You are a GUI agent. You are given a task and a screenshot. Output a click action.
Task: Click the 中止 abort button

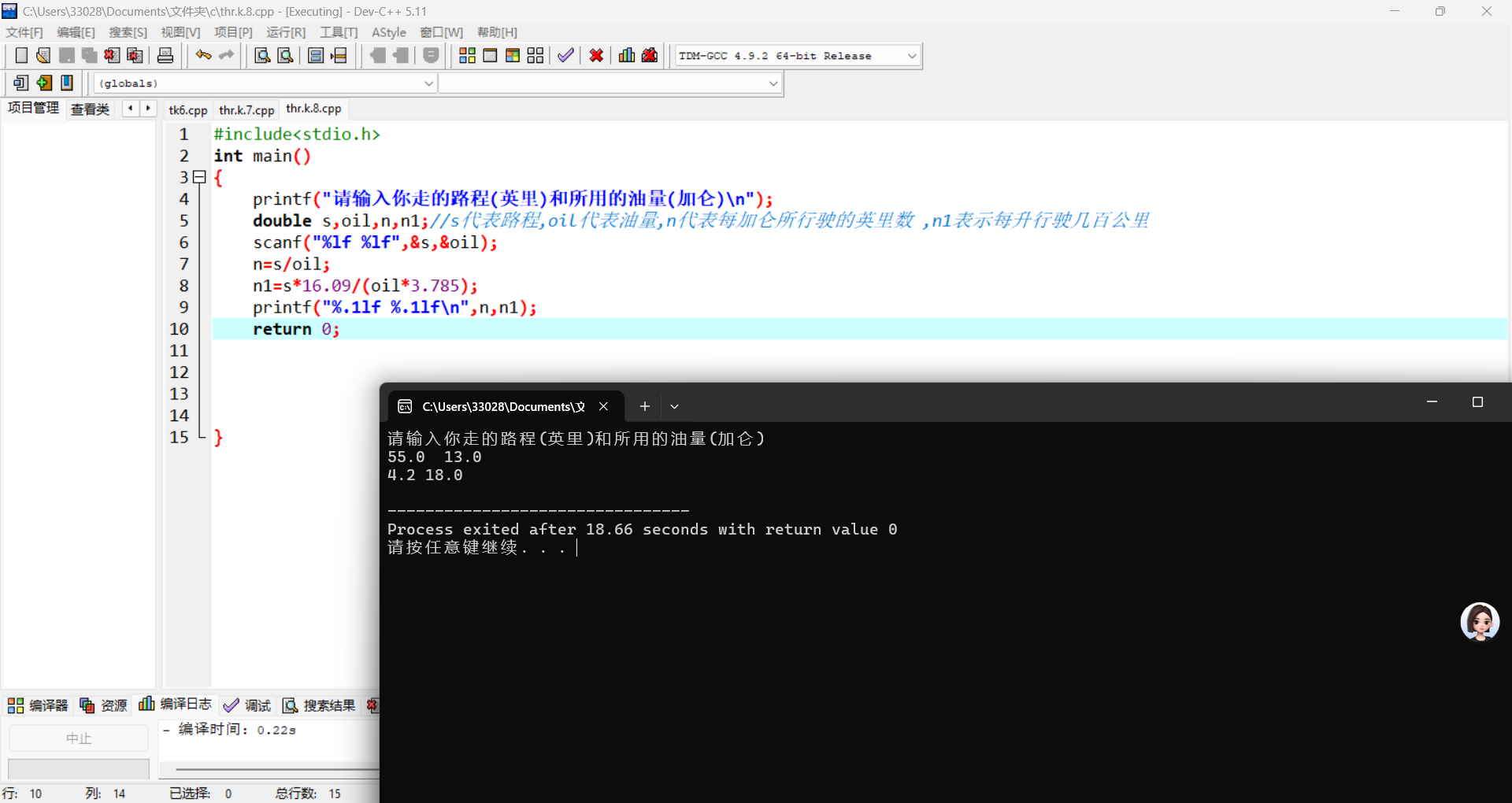[79, 738]
